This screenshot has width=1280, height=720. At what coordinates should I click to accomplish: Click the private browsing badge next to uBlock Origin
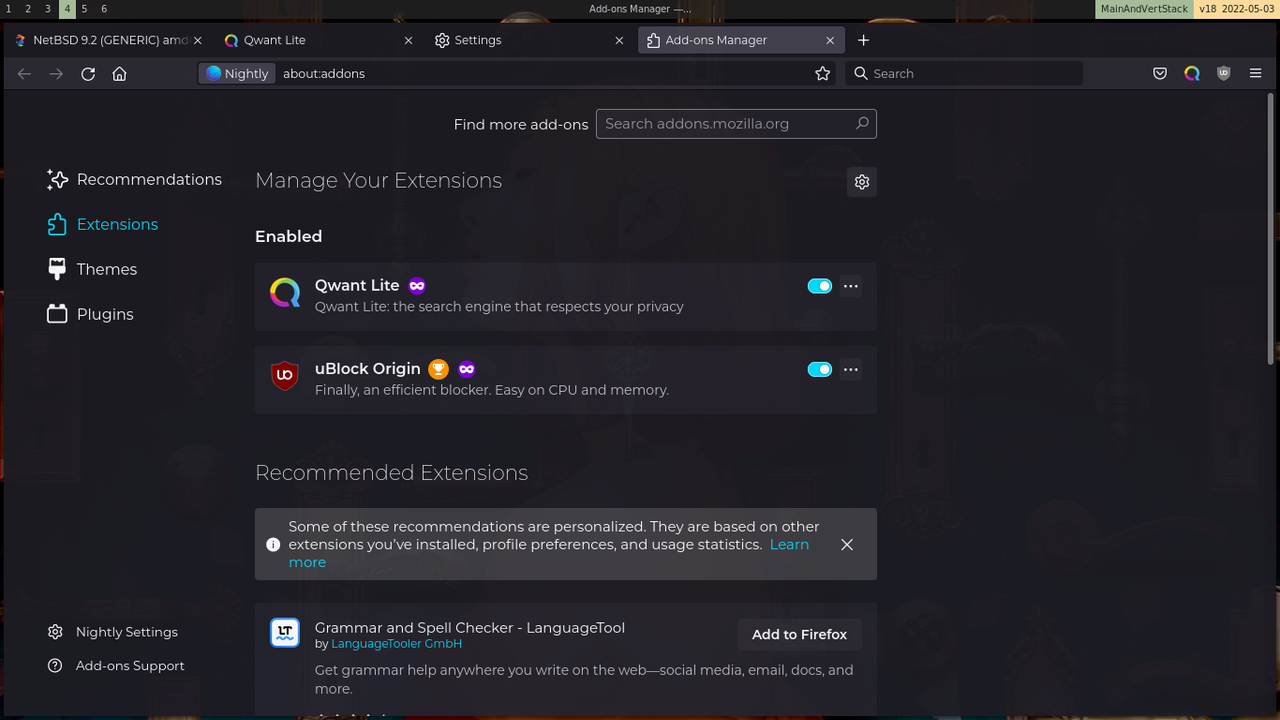[x=466, y=369]
